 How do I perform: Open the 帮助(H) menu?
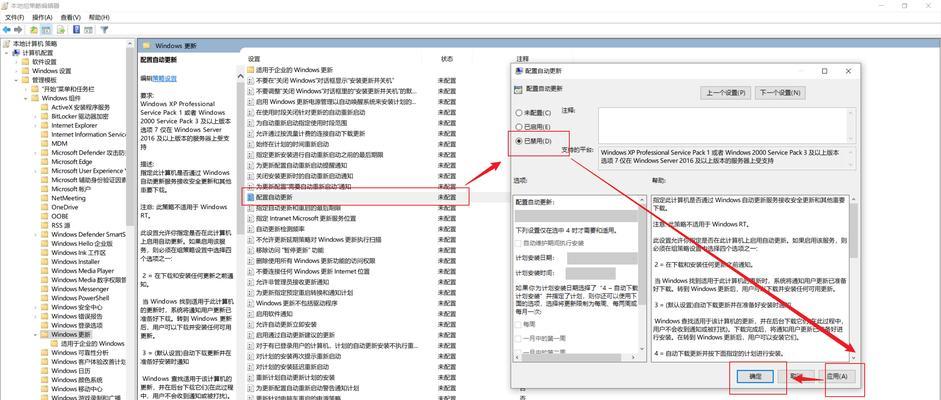[x=99, y=17]
